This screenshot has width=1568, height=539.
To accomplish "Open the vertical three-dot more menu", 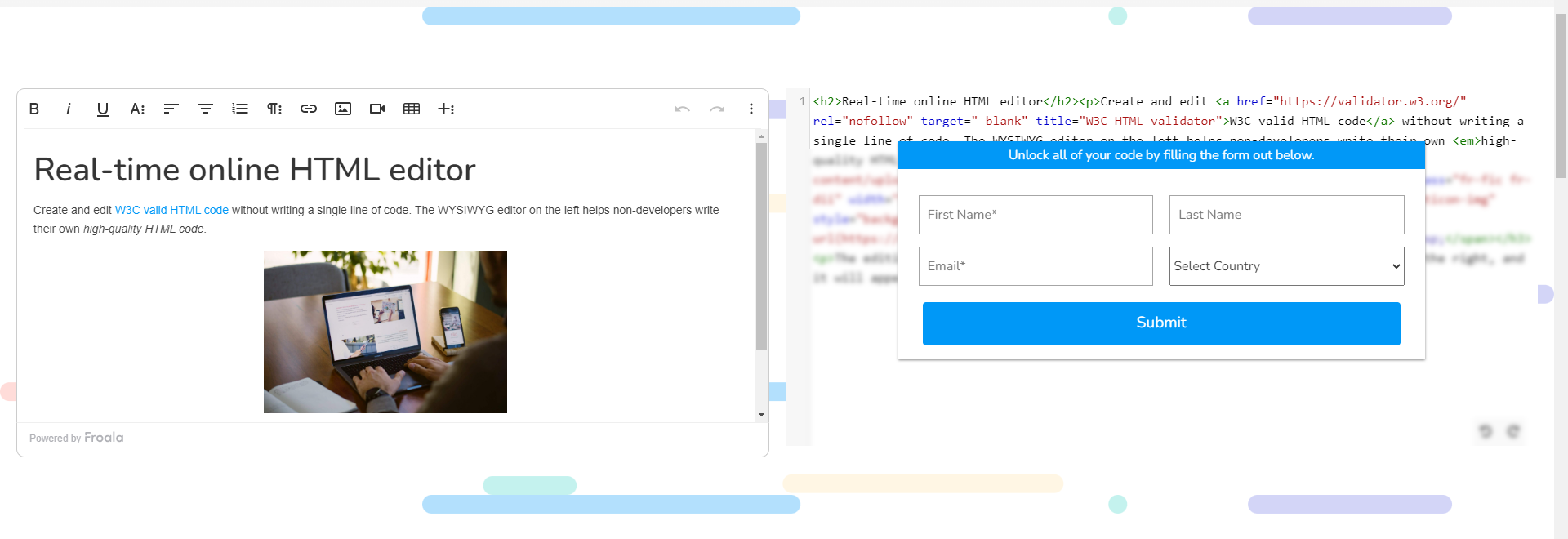I will coord(751,109).
